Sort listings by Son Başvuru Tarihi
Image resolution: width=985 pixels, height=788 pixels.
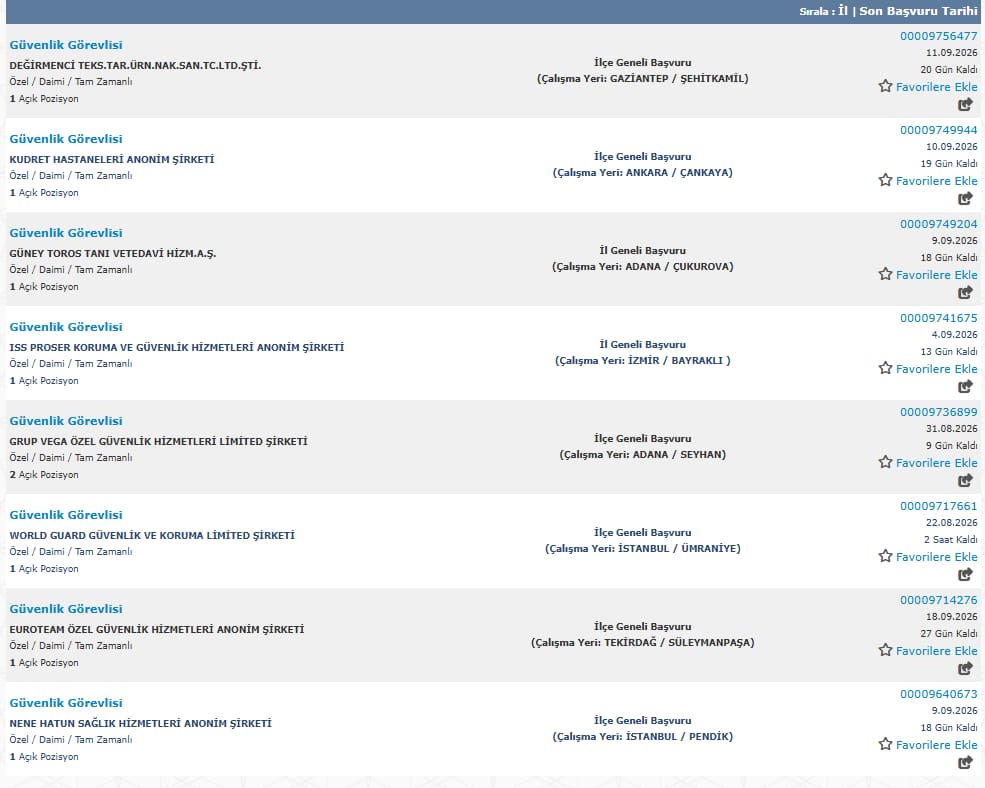(x=918, y=11)
